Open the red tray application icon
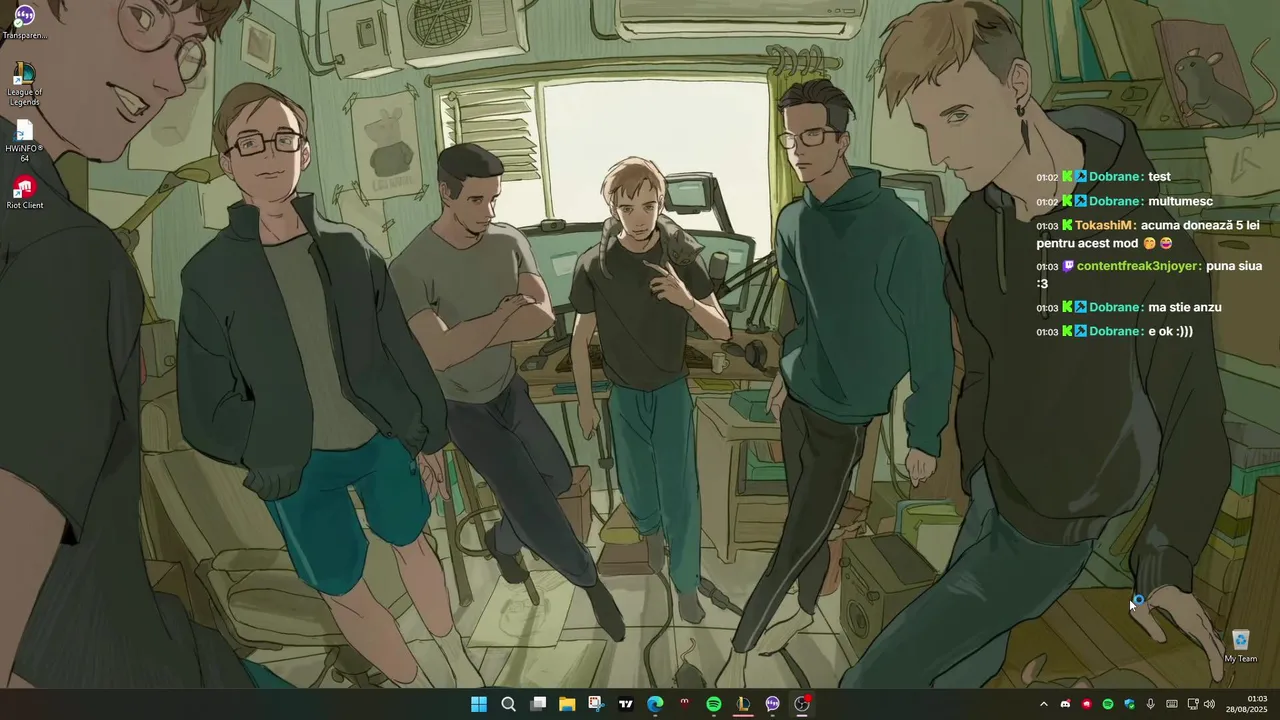 coord(1086,704)
